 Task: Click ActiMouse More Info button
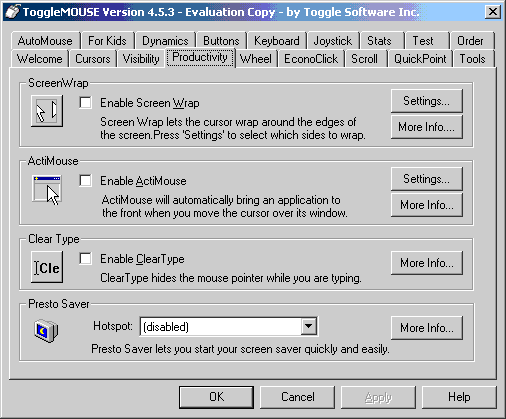point(427,205)
